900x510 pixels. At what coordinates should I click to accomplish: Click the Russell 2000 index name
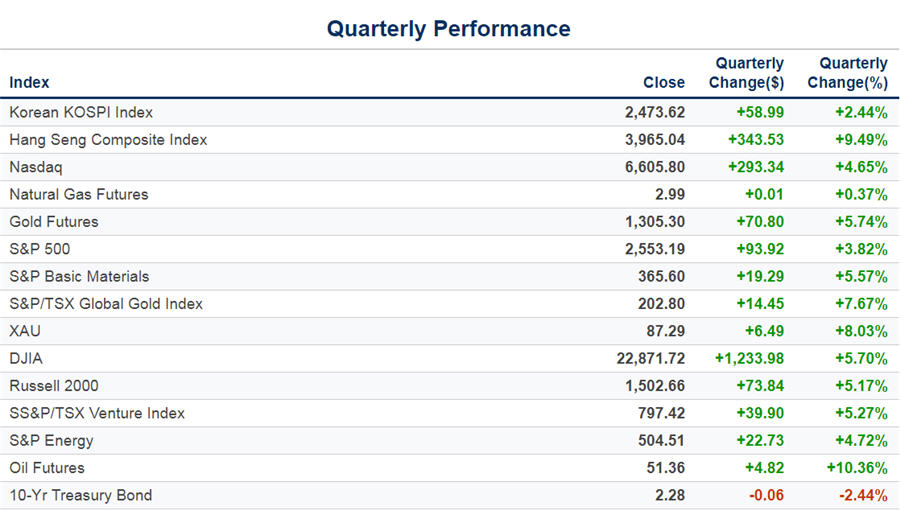point(54,385)
